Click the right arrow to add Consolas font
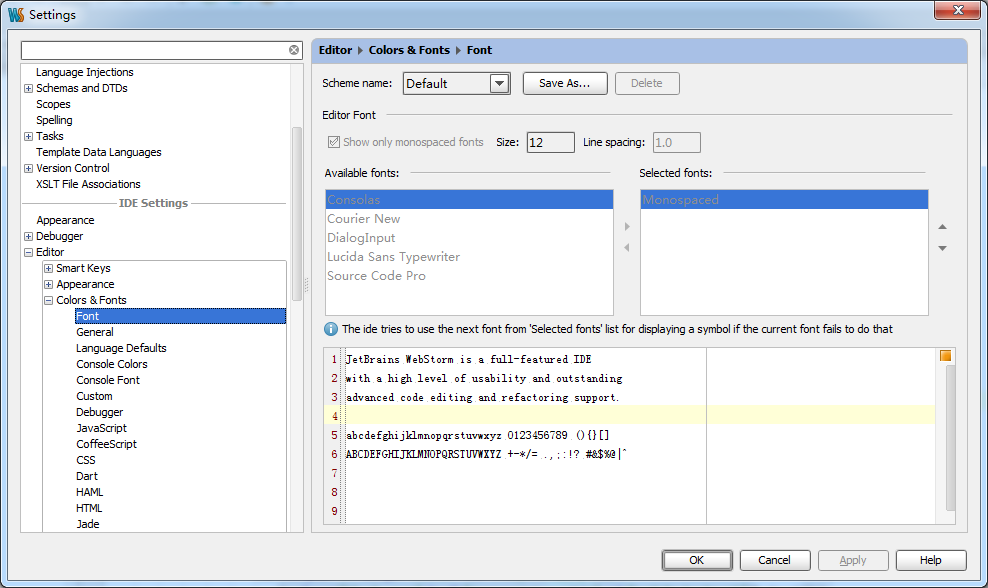The height and width of the screenshot is (588, 988). (x=627, y=226)
